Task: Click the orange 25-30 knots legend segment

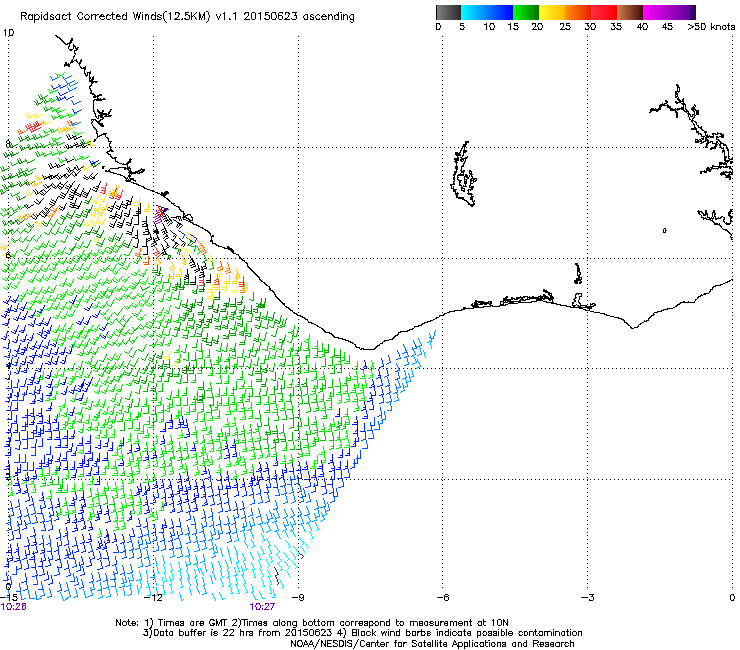Action: click(578, 12)
